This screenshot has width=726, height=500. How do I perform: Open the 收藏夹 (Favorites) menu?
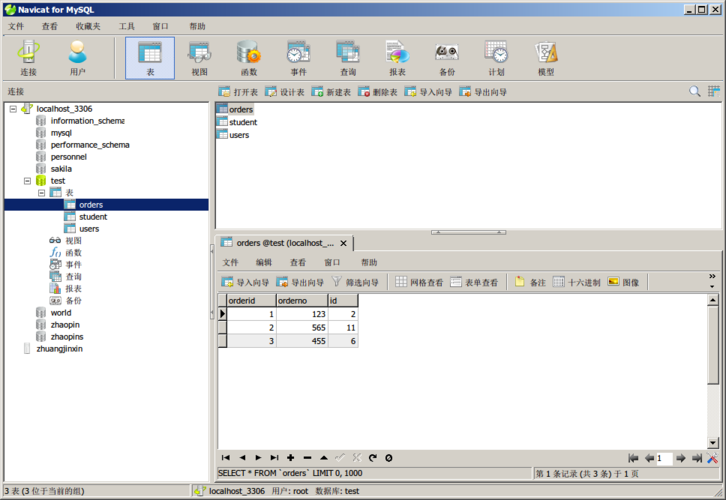click(88, 26)
